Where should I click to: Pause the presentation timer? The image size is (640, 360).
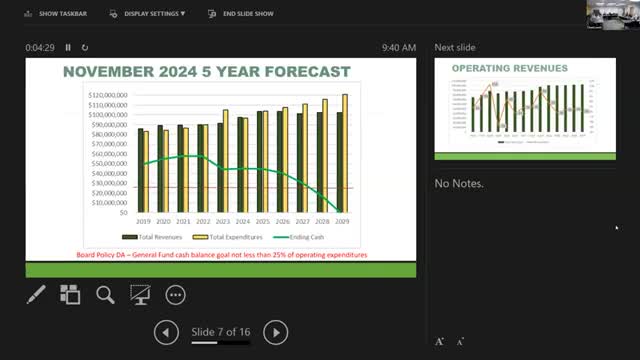tap(68, 48)
